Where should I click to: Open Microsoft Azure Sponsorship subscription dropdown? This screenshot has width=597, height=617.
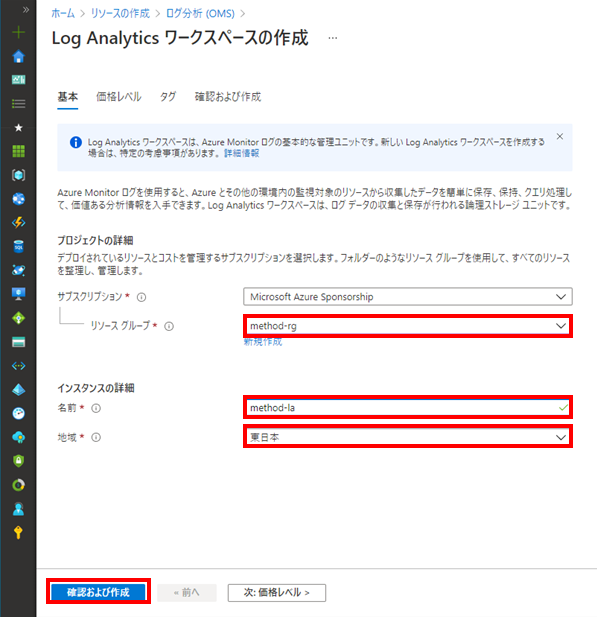pos(408,297)
